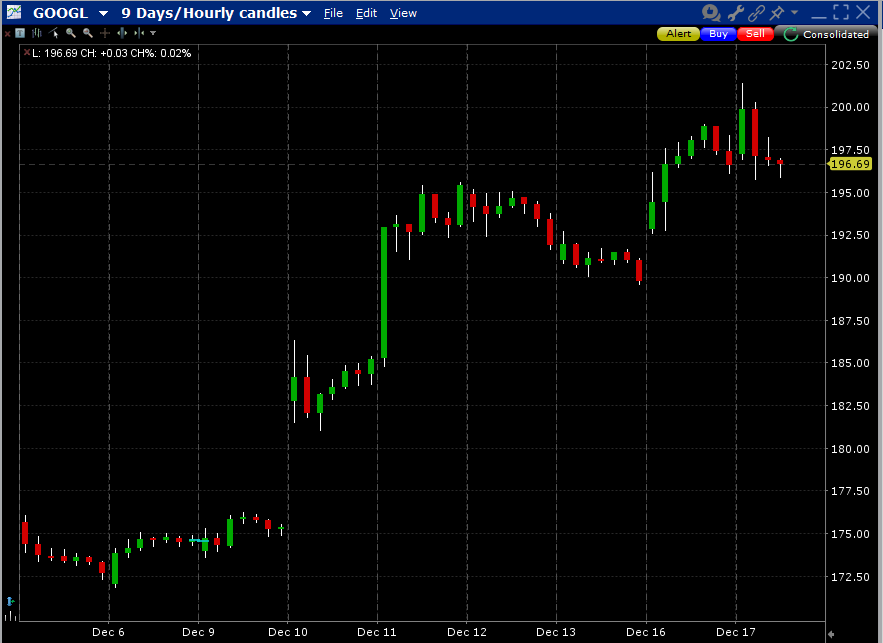Expand the toolbar overflow arrow
The height and width of the screenshot is (643, 883).
pyautogui.click(x=153, y=33)
